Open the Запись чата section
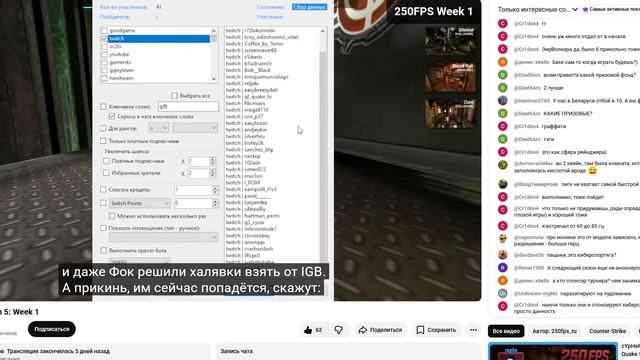This screenshot has height=360, width=640. (236, 351)
